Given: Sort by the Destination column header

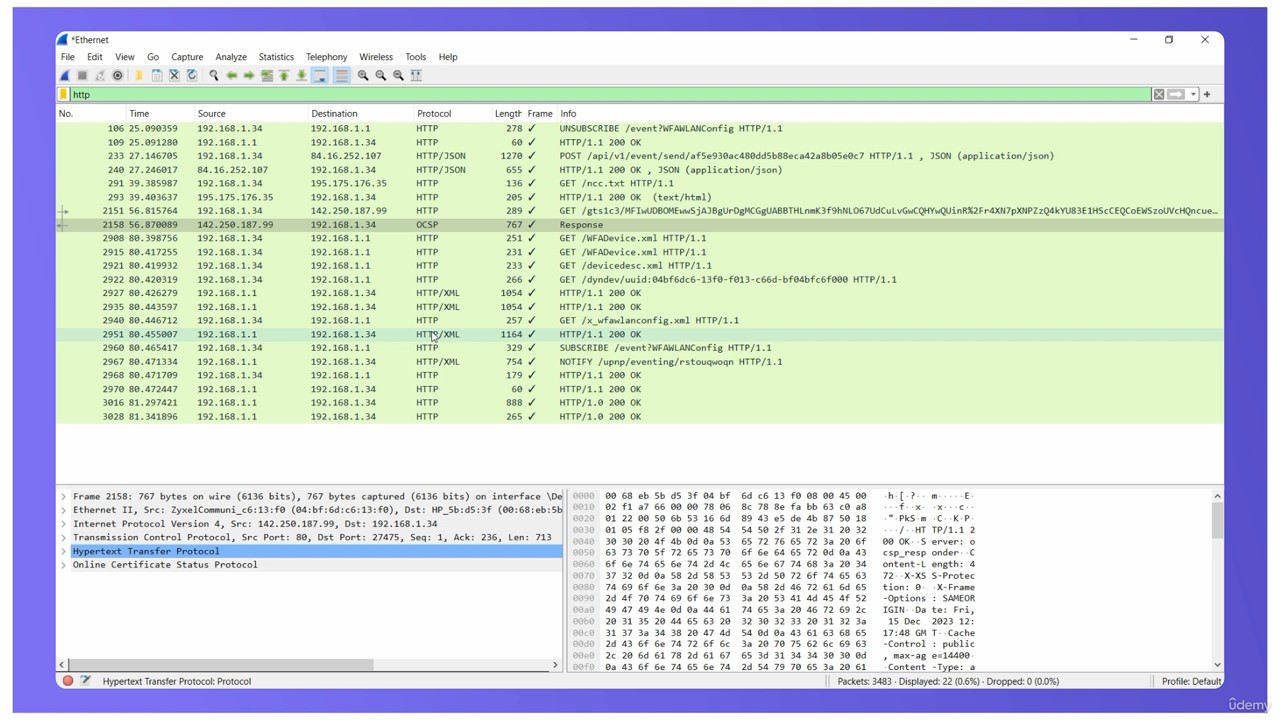Looking at the screenshot, I should click(361, 114).
